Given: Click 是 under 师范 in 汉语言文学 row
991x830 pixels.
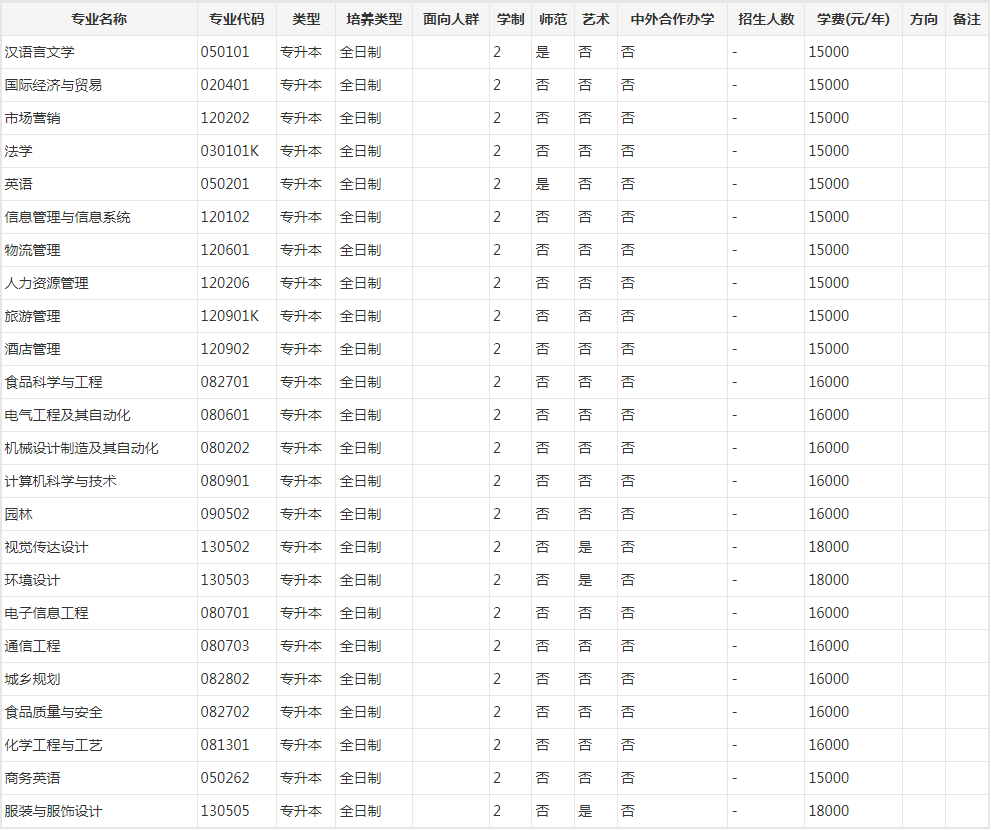Looking at the screenshot, I should (542, 52).
